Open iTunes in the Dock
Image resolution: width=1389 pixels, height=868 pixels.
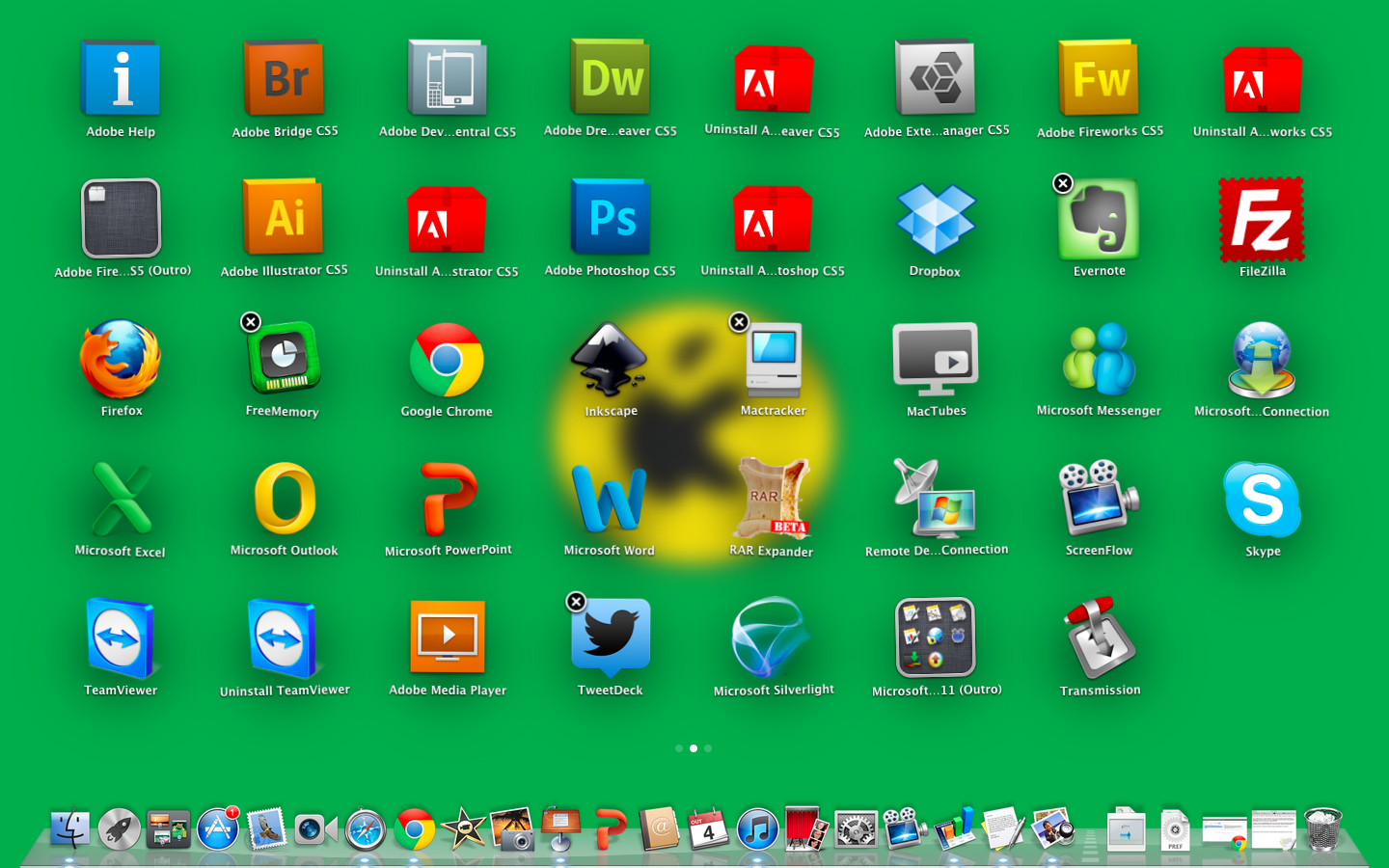coord(757,829)
